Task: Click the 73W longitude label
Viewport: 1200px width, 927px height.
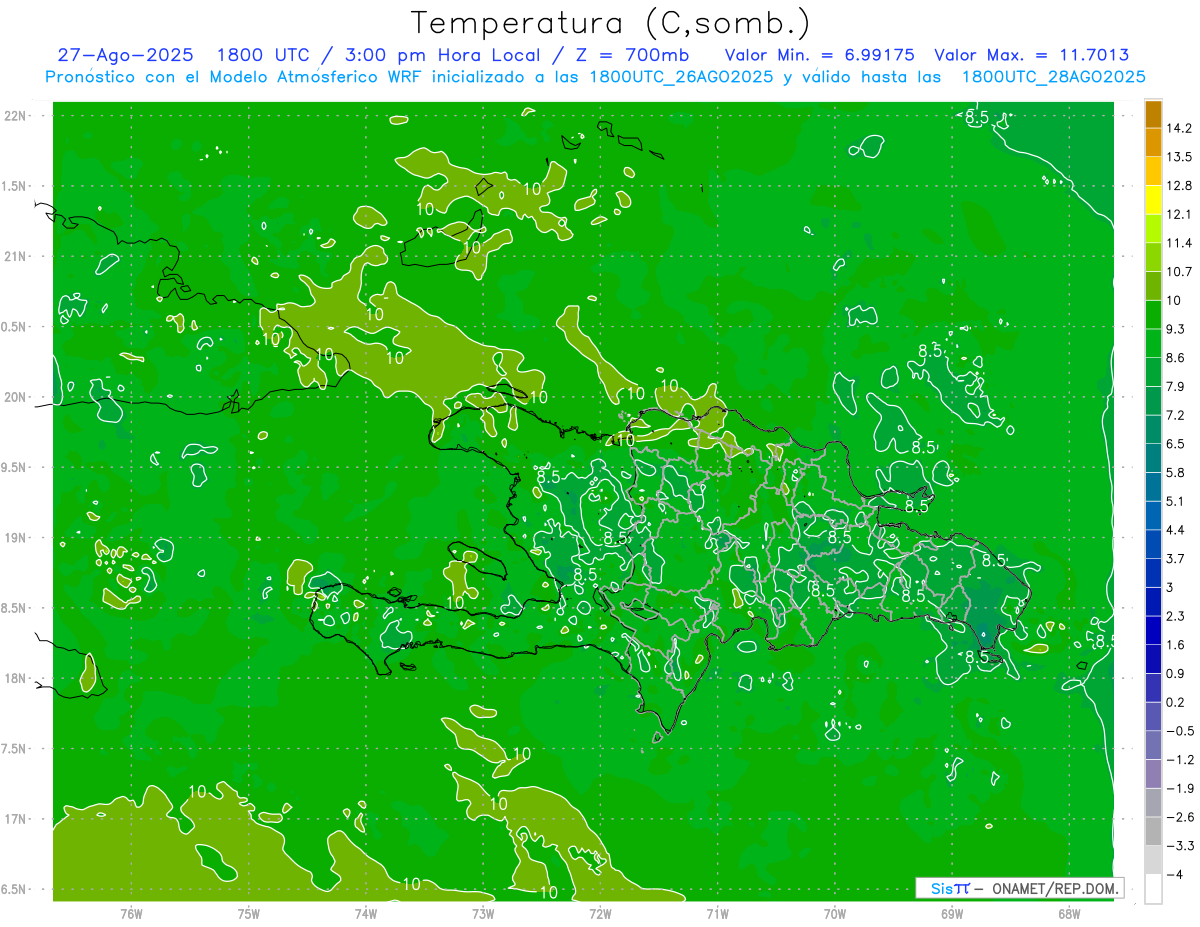Action: [483, 914]
